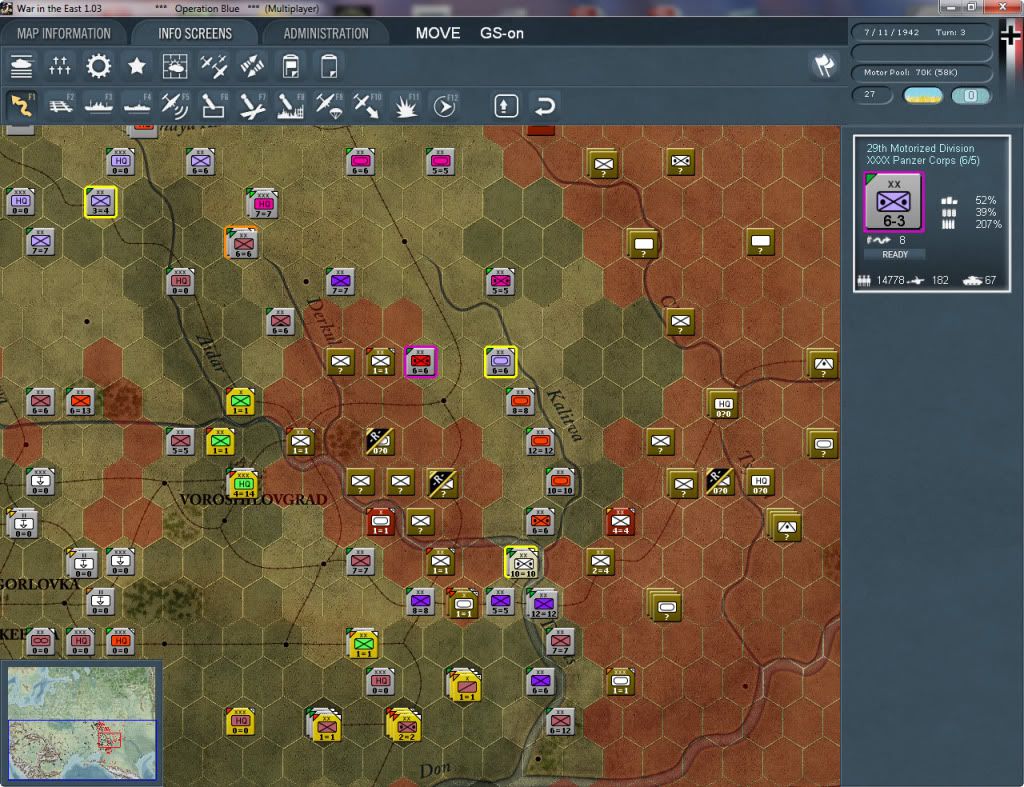The image size is (1024, 787).
Task: Click the MOVE mode label
Action: 438,33
